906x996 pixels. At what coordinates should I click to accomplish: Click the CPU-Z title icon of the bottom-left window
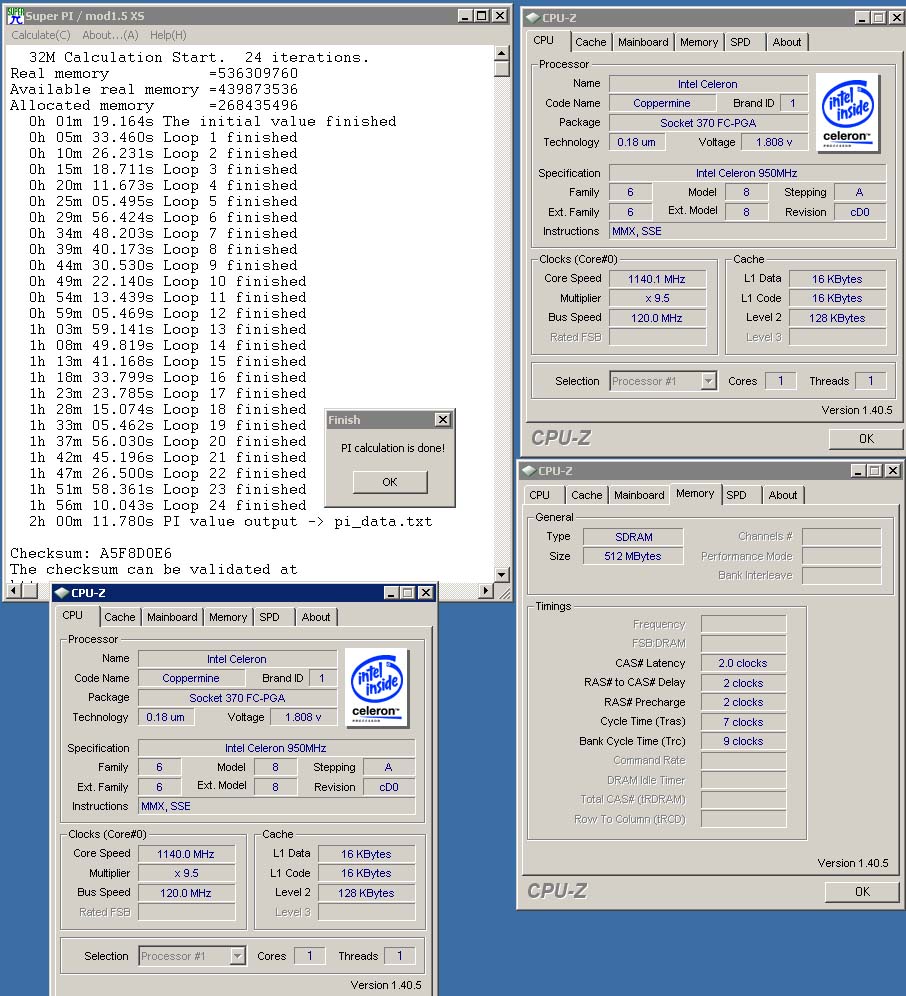[x=62, y=593]
